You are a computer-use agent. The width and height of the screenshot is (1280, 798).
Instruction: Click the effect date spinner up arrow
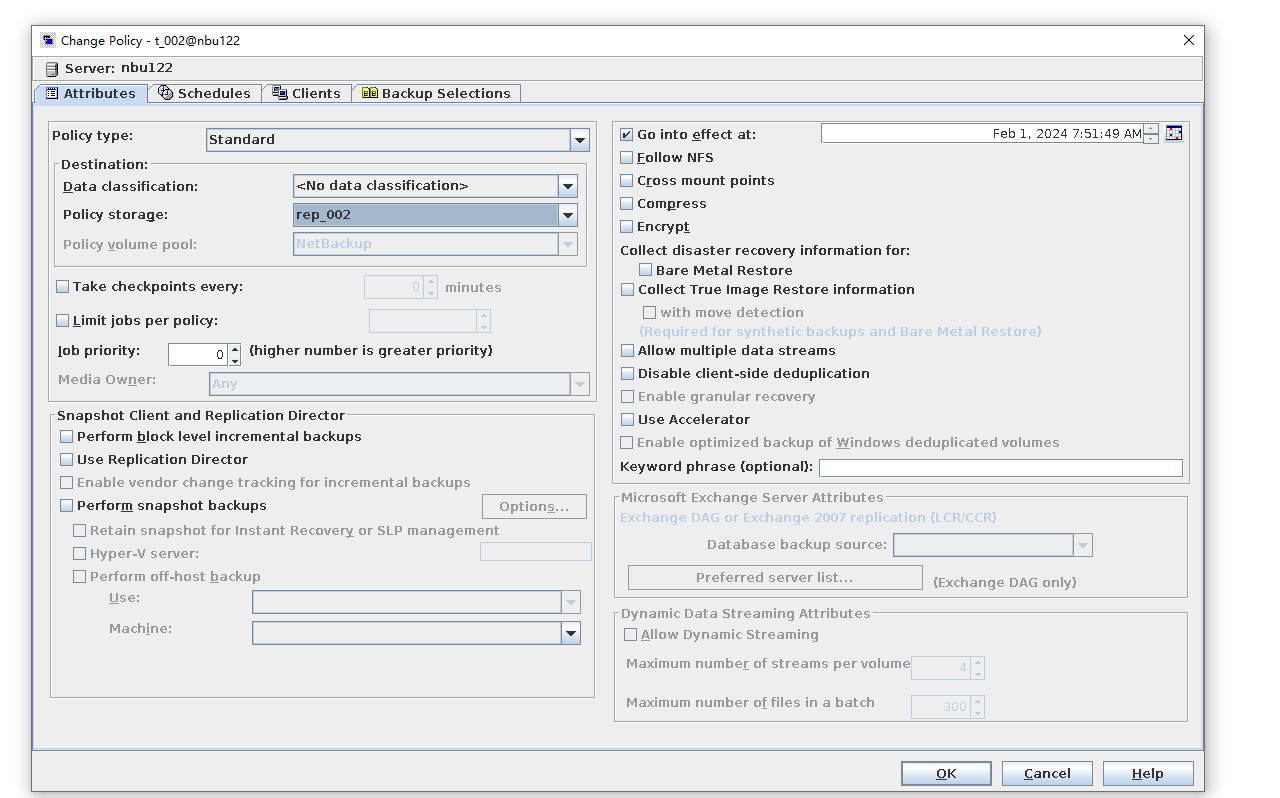pyautogui.click(x=1151, y=128)
